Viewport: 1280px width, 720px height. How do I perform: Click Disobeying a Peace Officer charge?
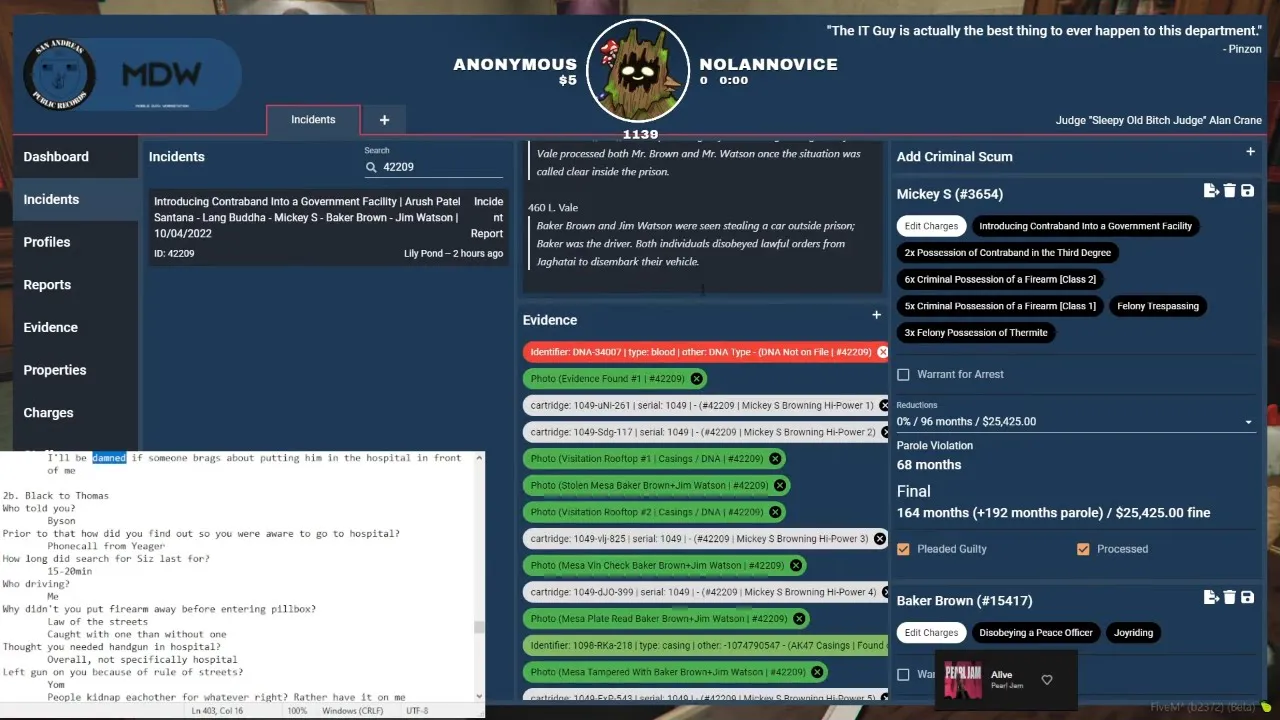coord(1036,632)
